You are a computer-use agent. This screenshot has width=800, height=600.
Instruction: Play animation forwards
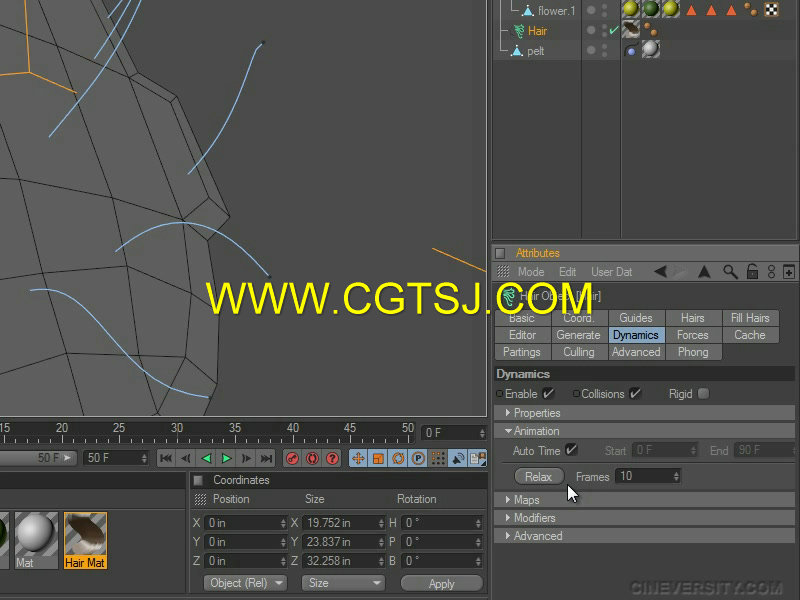click(x=226, y=458)
